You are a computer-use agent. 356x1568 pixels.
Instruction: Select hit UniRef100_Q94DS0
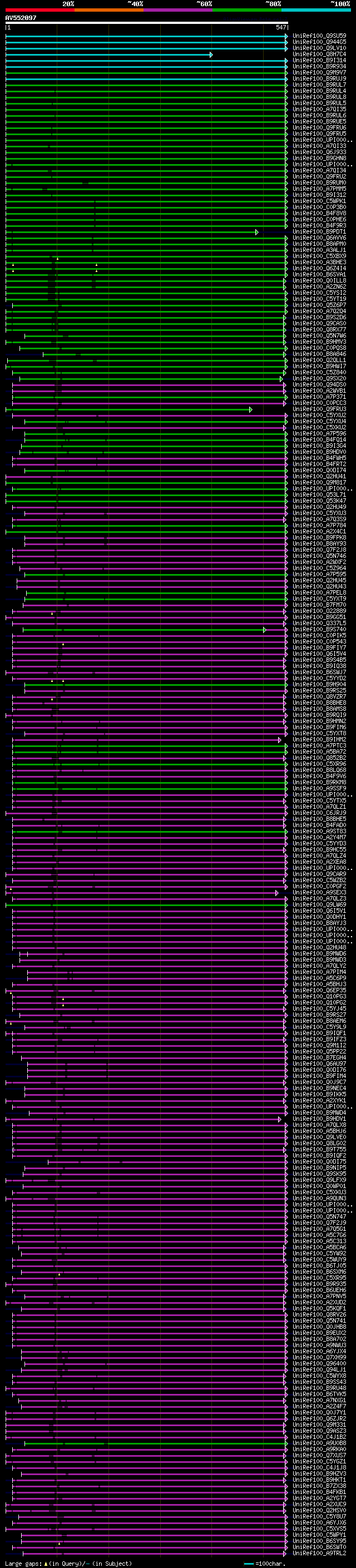tap(319, 385)
